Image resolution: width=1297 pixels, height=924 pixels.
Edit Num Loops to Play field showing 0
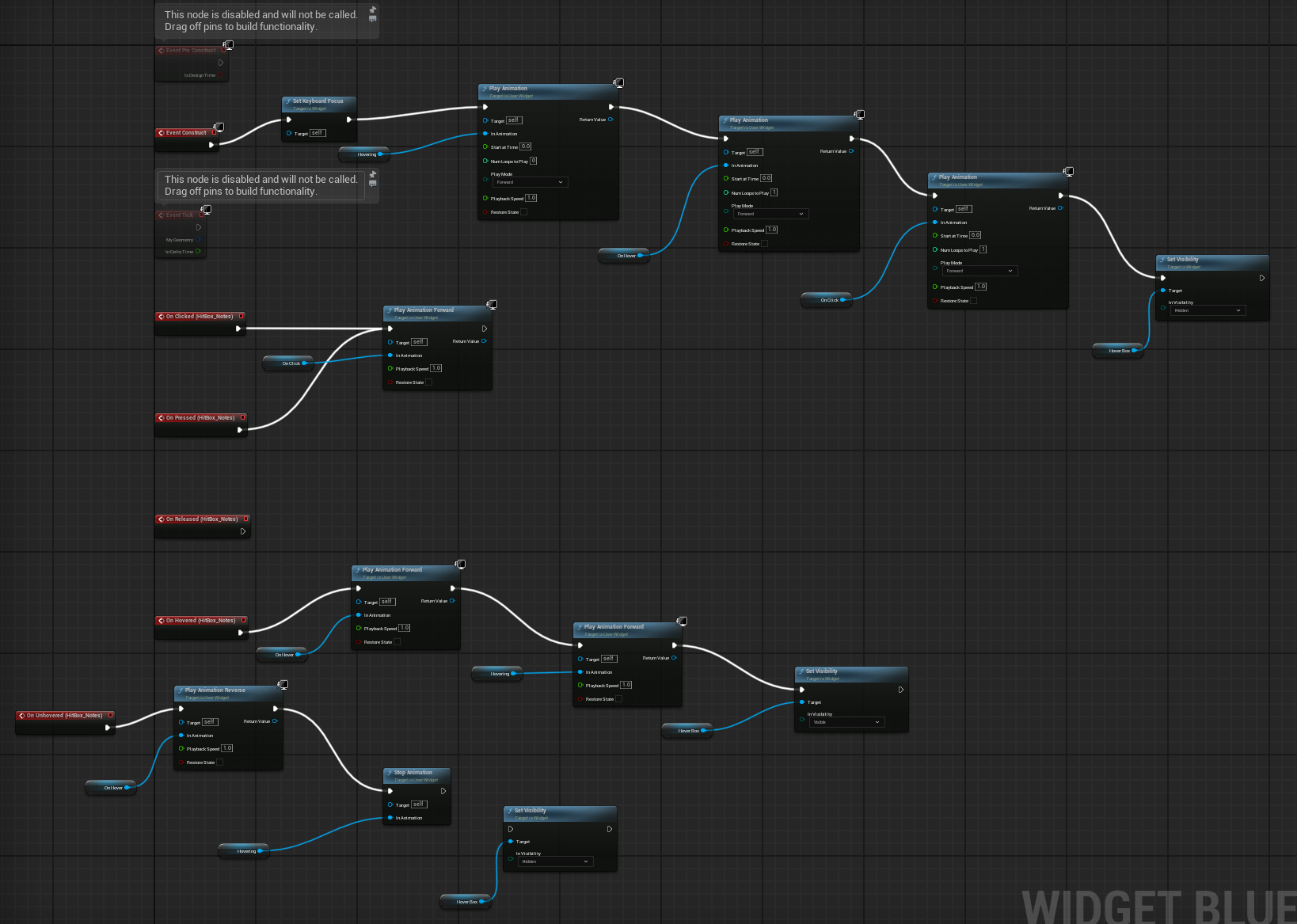click(534, 161)
